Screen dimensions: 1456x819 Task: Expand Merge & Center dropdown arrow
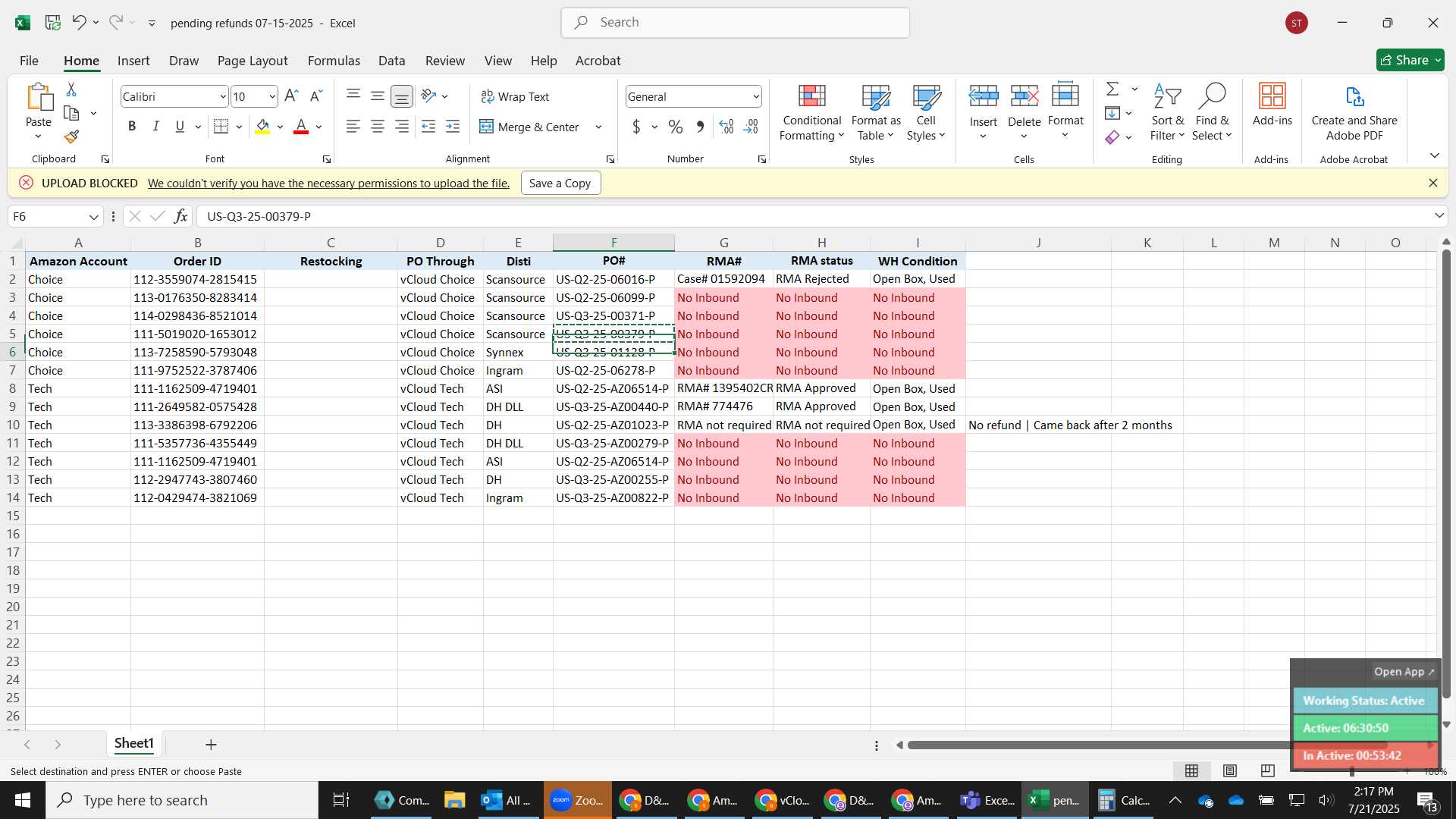click(598, 127)
